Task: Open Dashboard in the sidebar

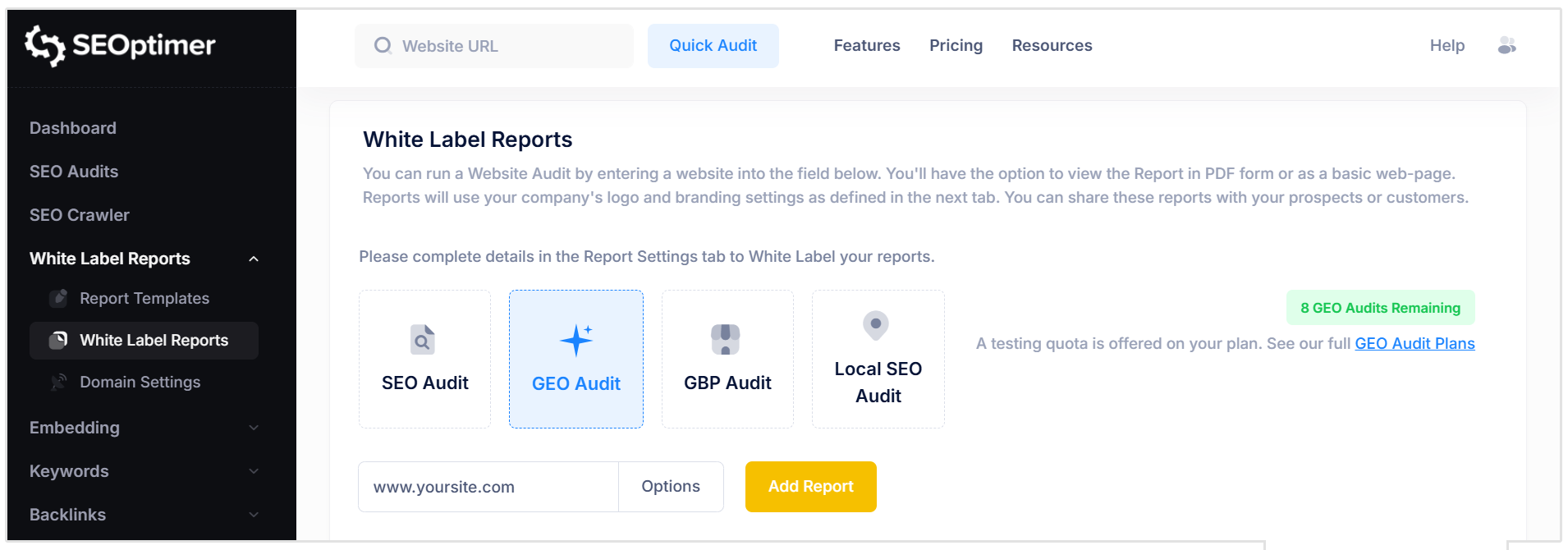Action: coord(73,128)
